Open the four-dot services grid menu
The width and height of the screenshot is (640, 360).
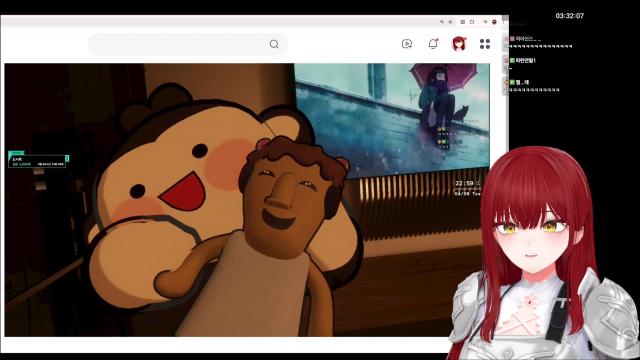pos(485,44)
